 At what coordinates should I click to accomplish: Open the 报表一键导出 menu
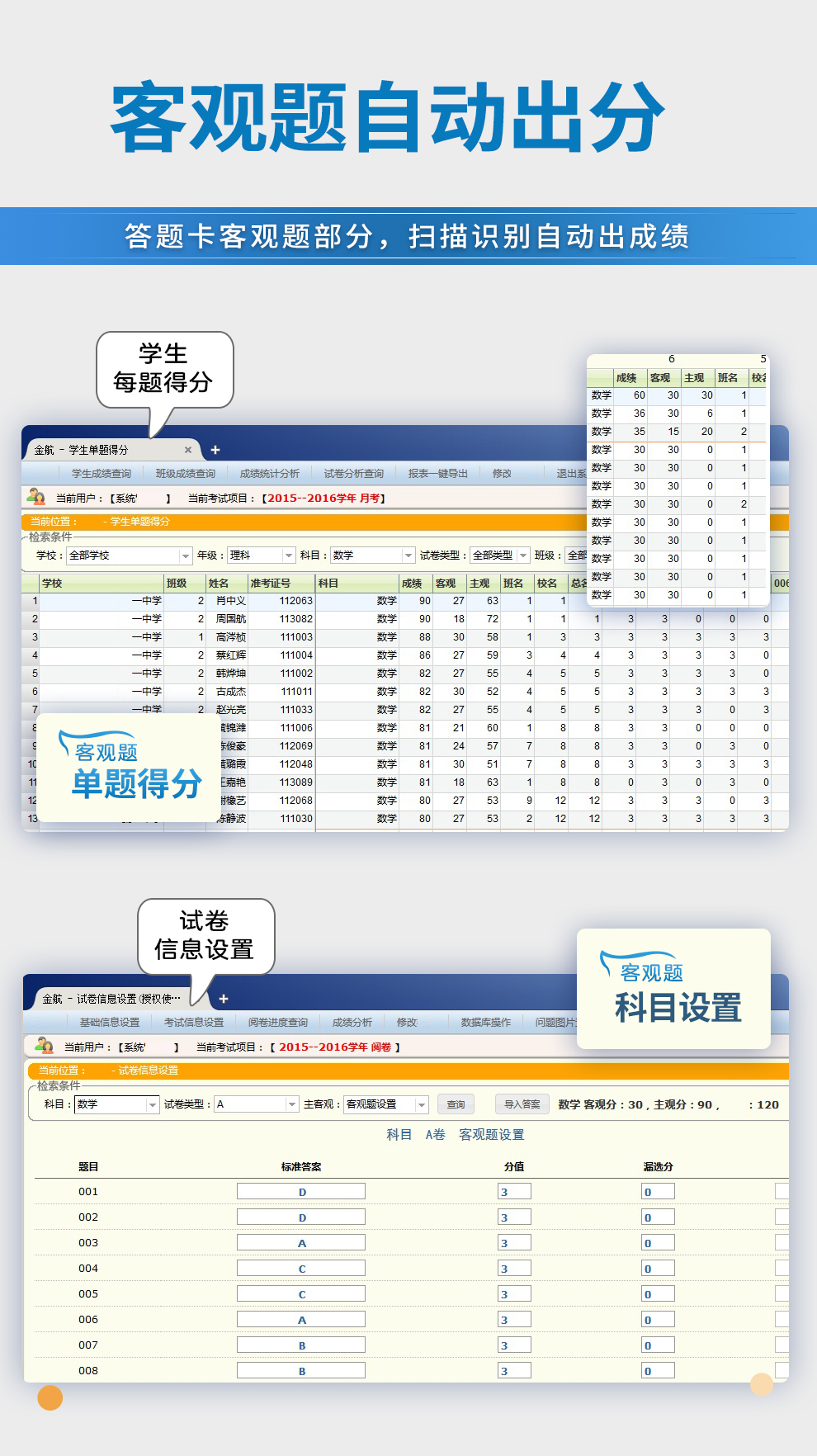[x=438, y=474]
